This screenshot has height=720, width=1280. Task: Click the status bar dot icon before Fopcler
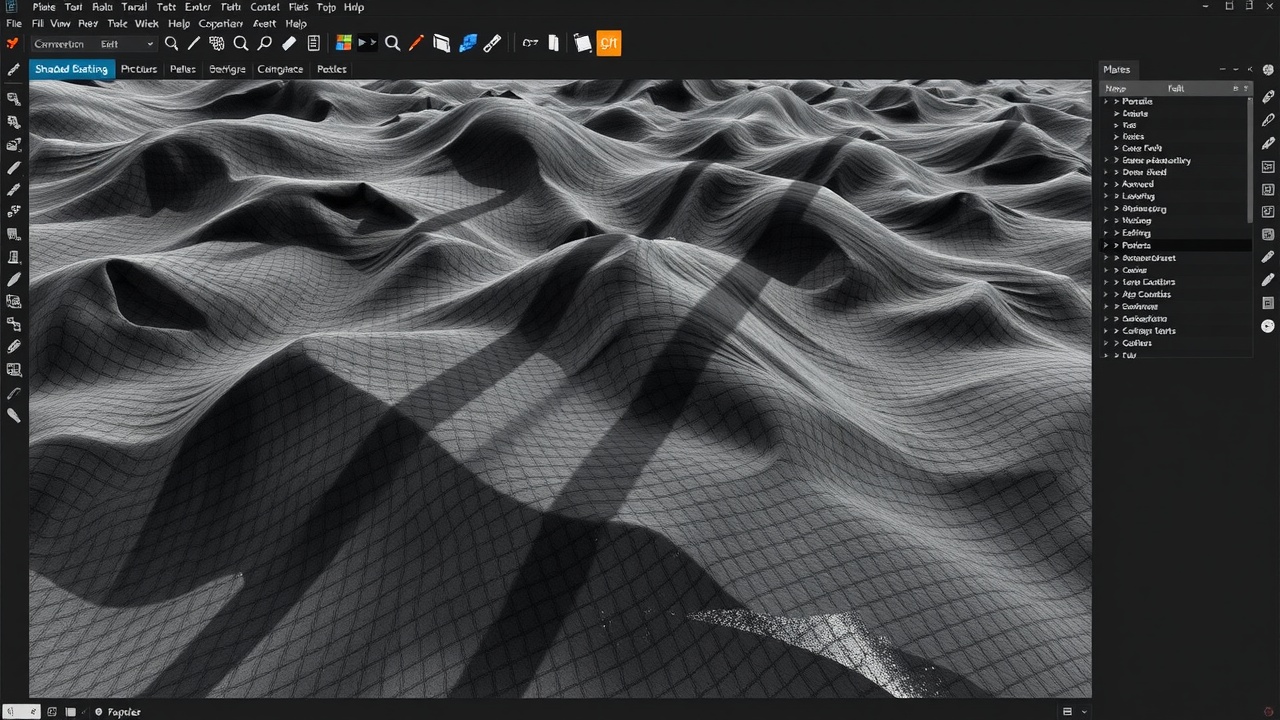coord(98,712)
